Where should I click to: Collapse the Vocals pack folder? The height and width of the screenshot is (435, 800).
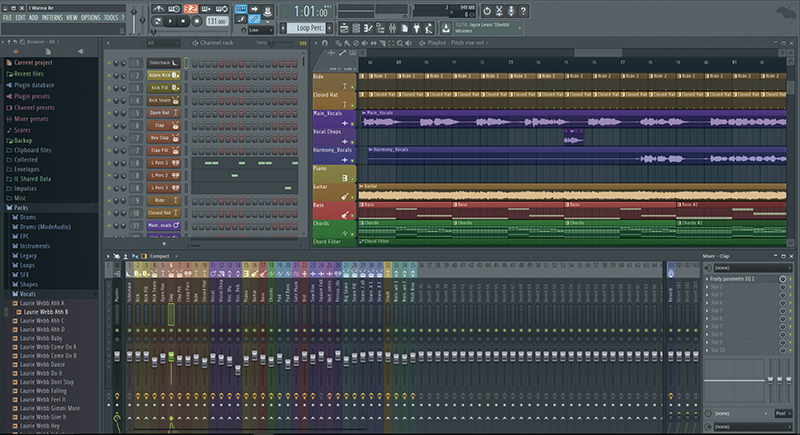28,294
